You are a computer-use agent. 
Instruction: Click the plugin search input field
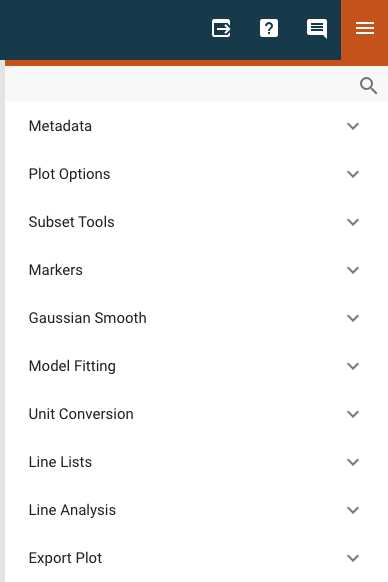click(x=182, y=86)
